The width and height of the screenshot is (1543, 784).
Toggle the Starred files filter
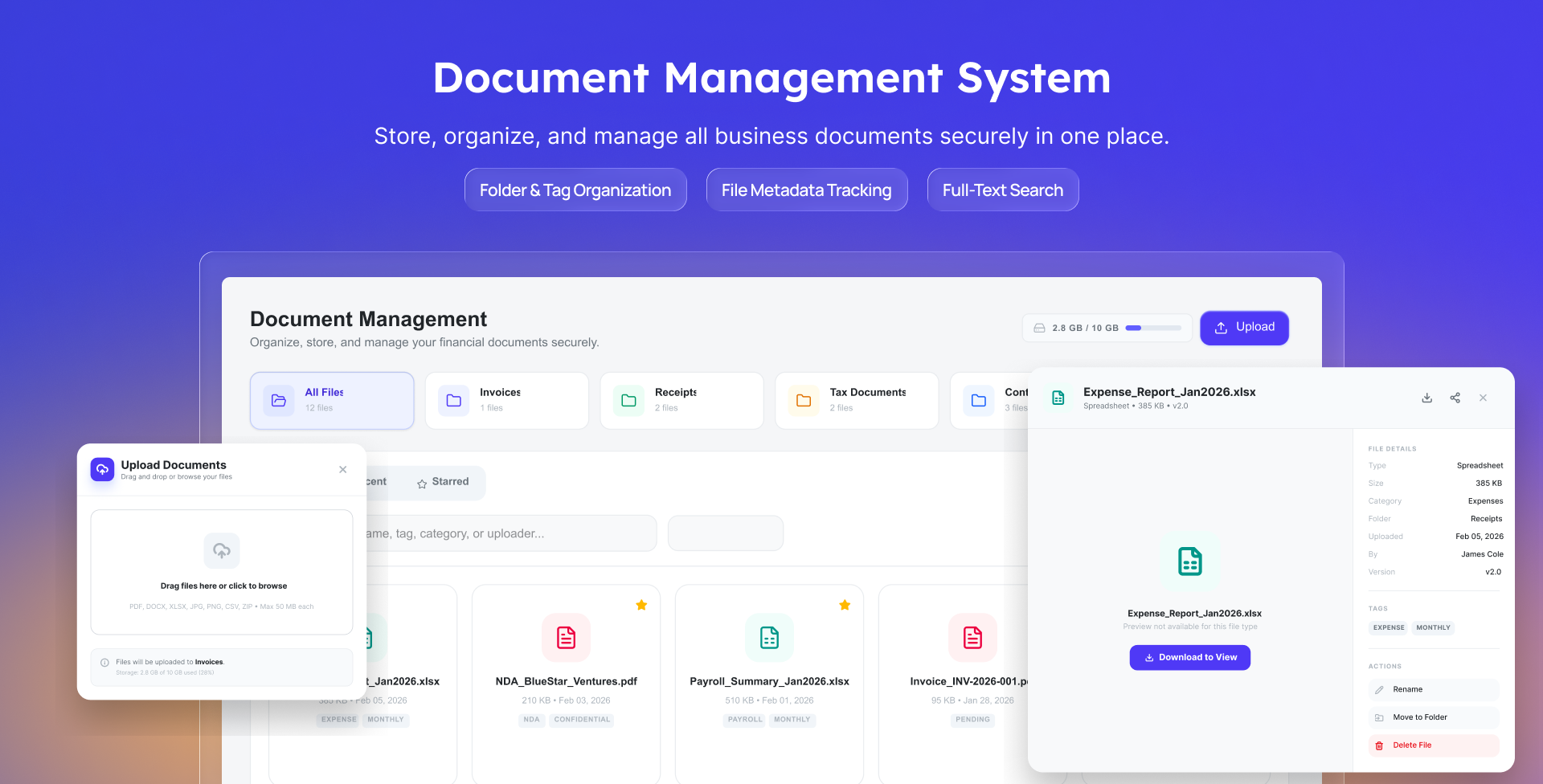[444, 483]
